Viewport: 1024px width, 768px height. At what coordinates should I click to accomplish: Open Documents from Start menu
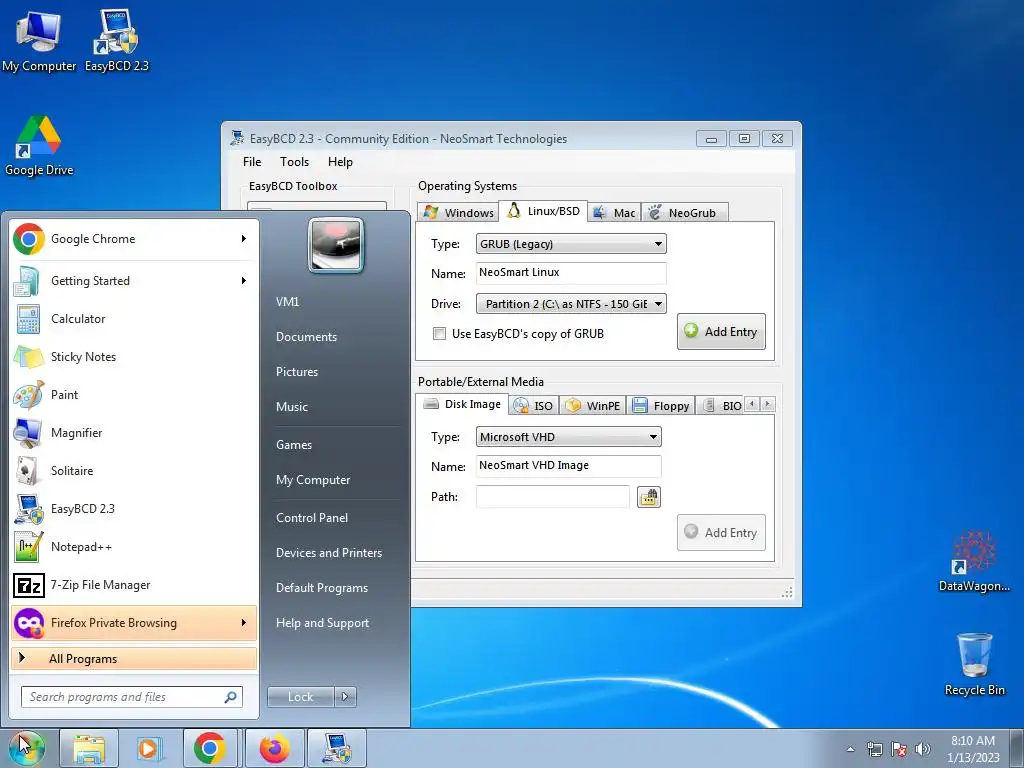click(306, 337)
